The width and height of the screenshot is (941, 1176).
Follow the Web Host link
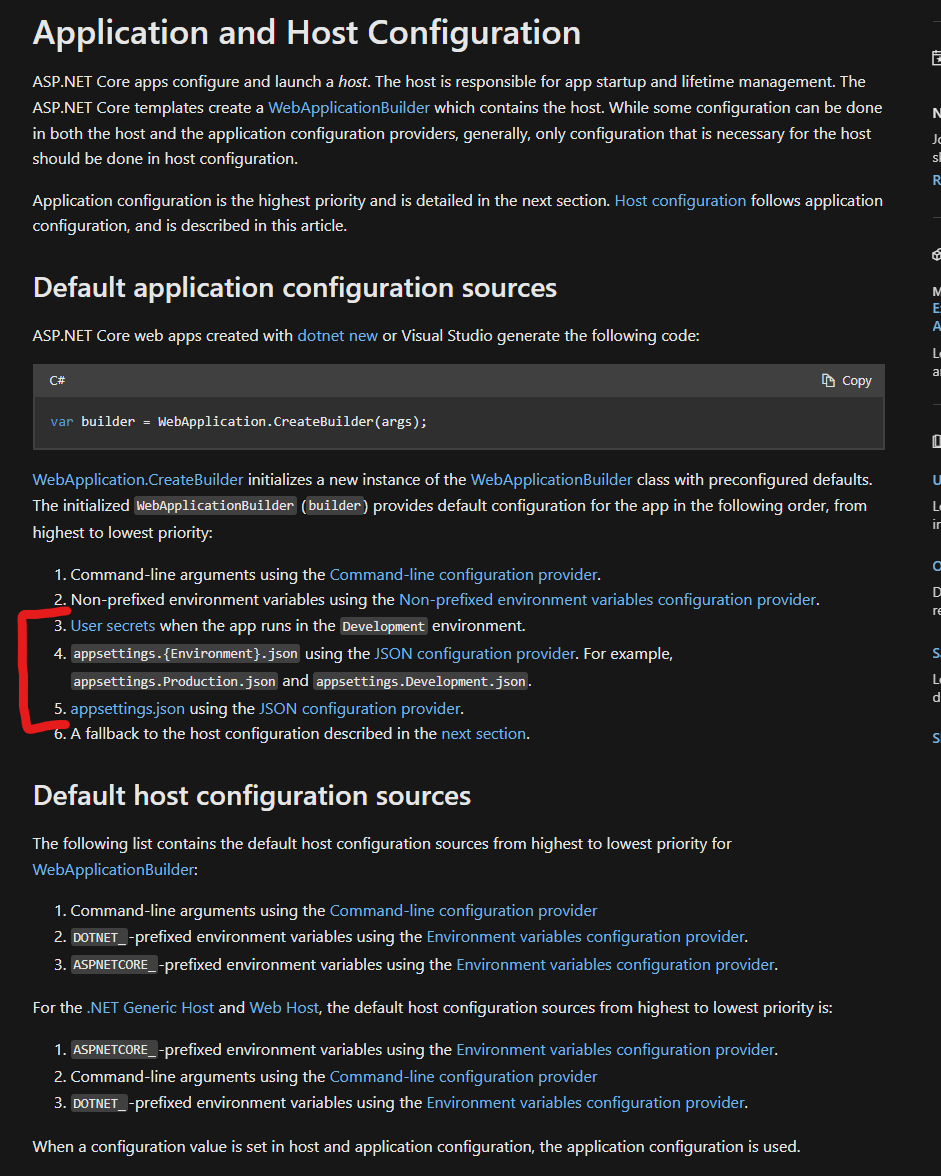pos(284,1007)
